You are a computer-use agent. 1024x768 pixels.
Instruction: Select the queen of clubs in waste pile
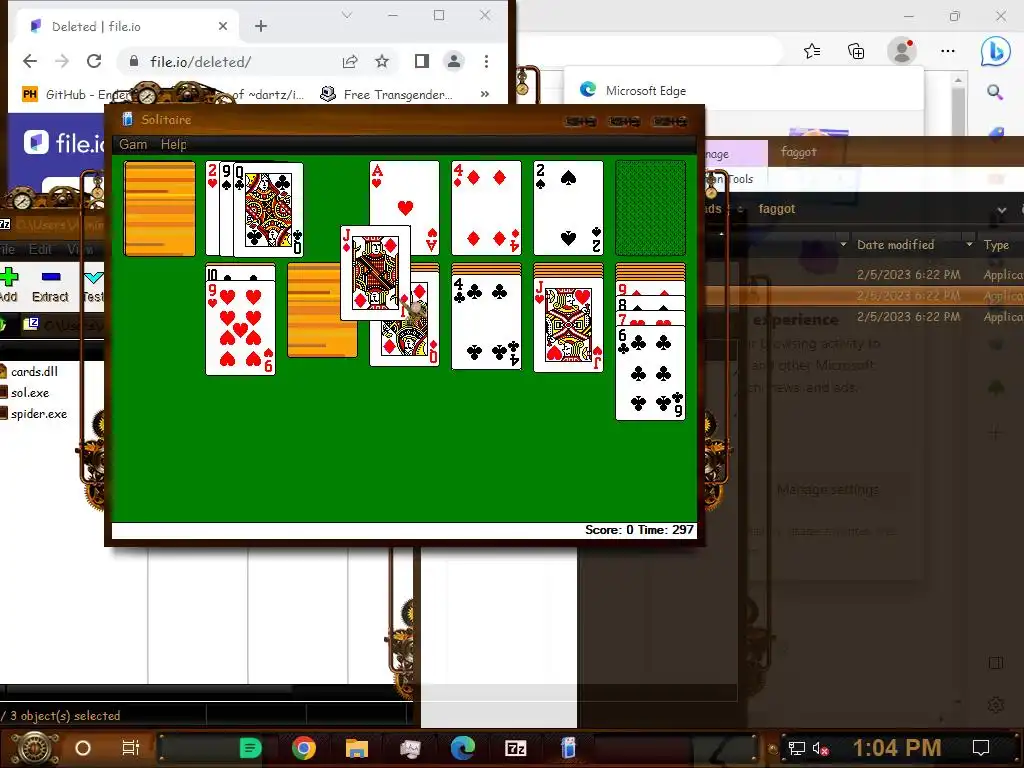point(268,210)
